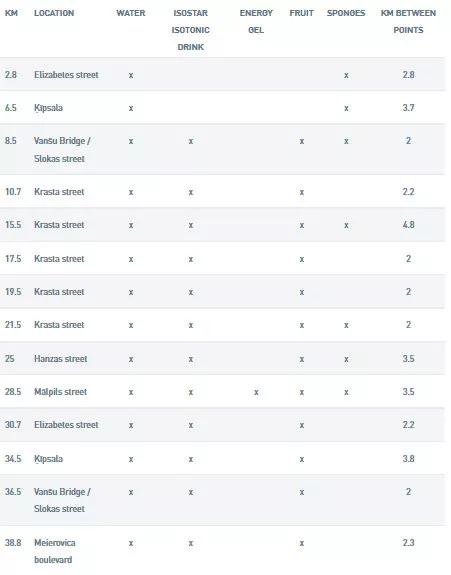
Task: Click the FRUIT column header
Action: (301, 13)
